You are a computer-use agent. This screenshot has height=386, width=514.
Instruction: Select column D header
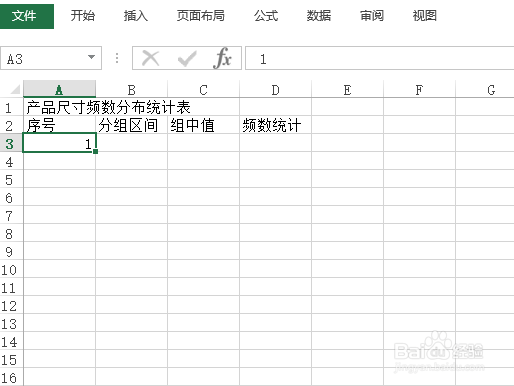(x=276, y=89)
